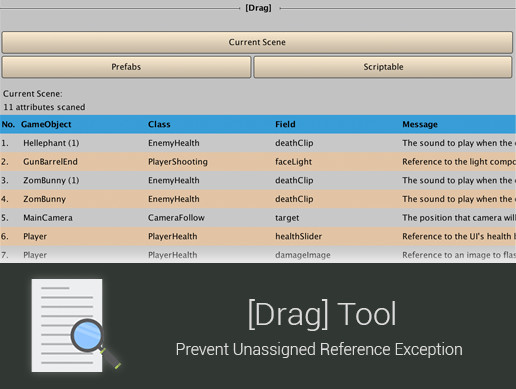Click the 'Current Scene:' label
Screen dimensions: 516x389
coord(33,94)
